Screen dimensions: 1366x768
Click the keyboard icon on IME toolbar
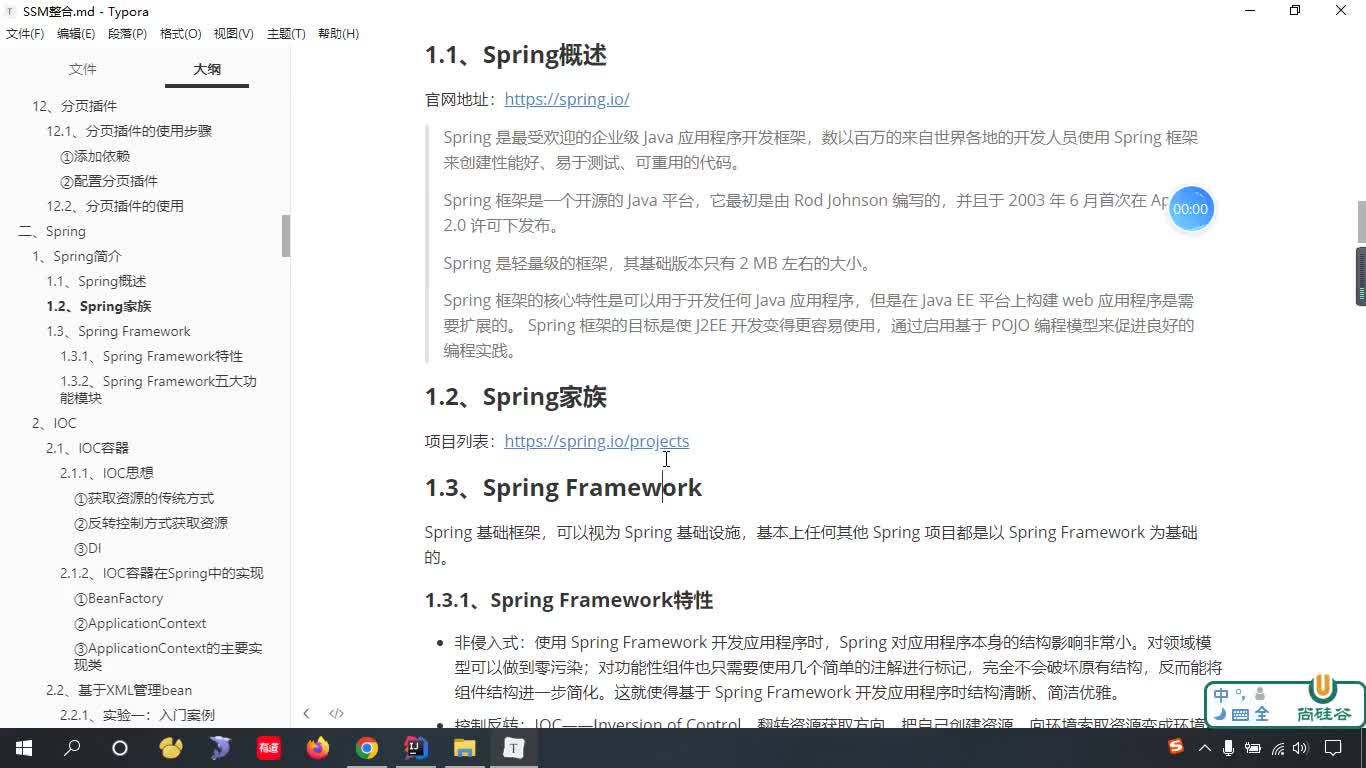1240,714
